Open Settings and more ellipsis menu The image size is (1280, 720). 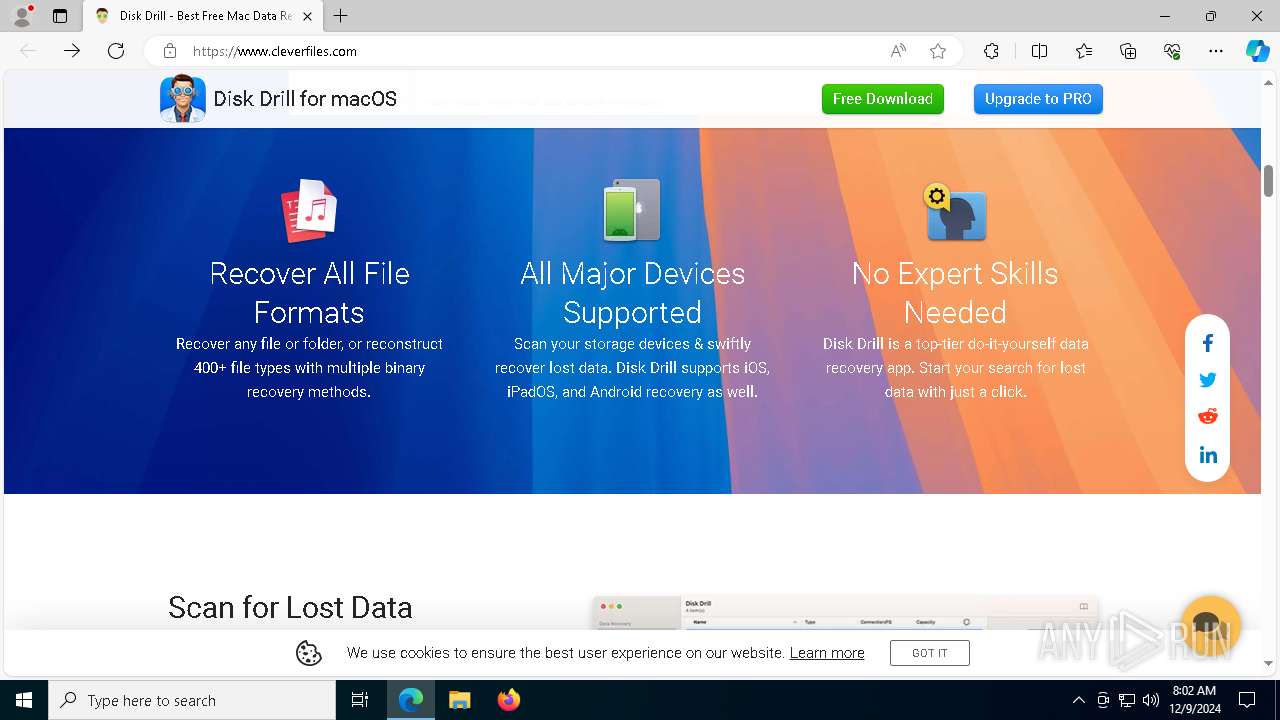click(1216, 51)
